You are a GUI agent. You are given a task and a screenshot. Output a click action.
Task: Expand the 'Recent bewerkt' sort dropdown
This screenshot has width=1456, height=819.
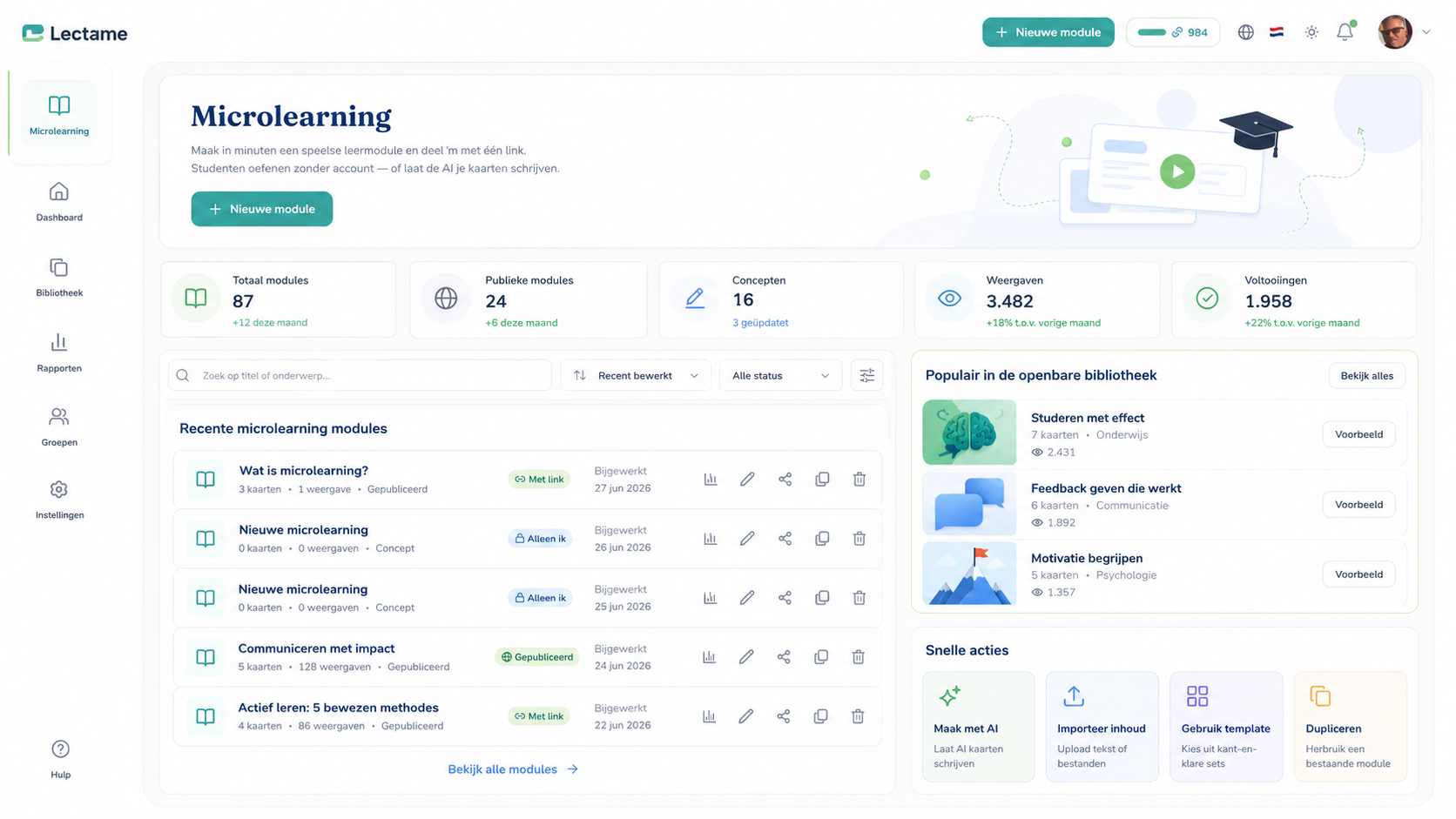pos(636,375)
